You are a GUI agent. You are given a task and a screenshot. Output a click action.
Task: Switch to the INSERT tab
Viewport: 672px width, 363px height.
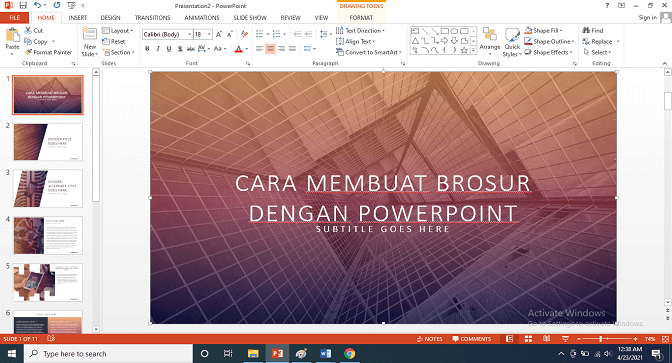point(78,18)
